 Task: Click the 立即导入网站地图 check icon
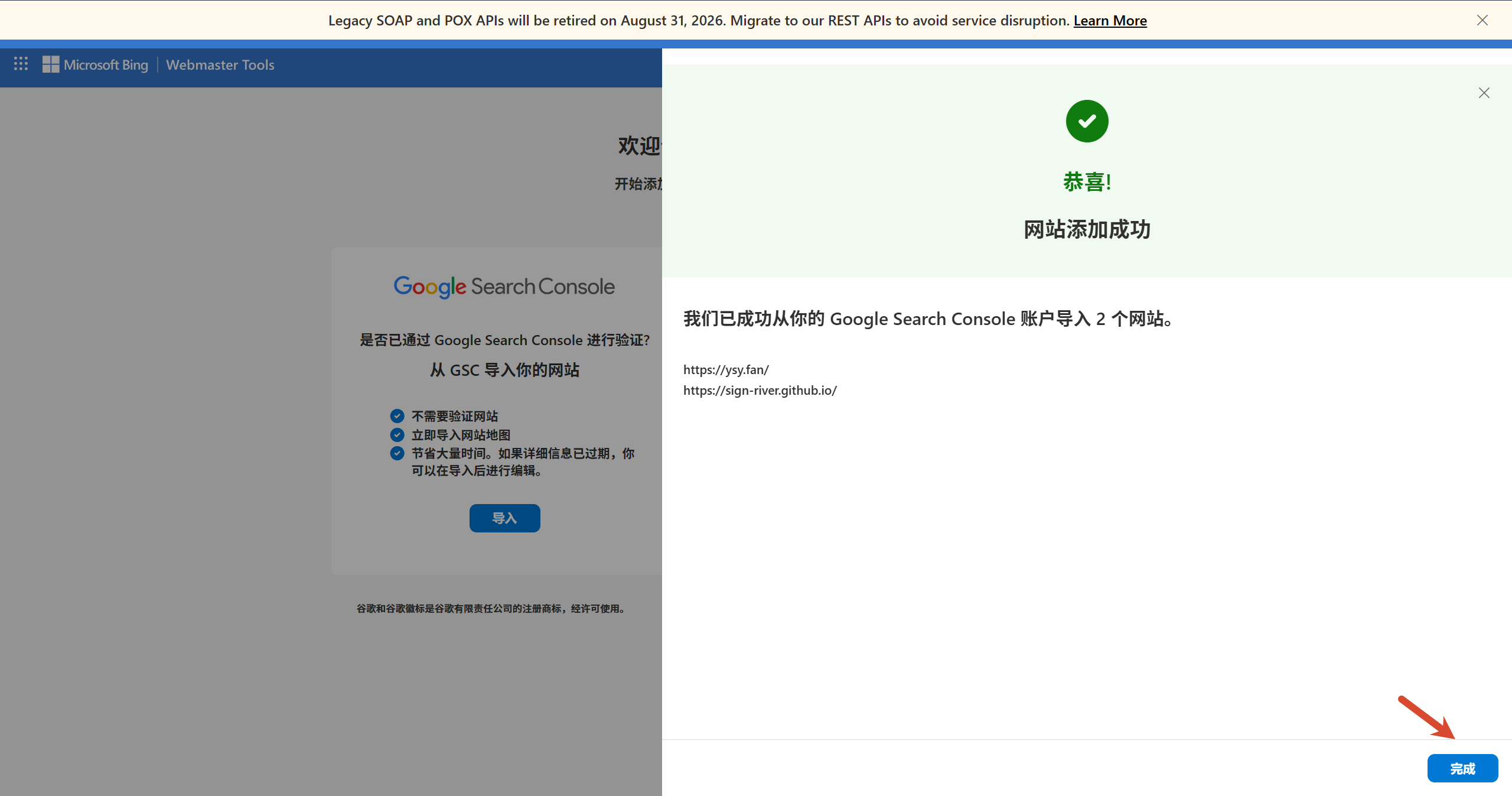[x=397, y=435]
